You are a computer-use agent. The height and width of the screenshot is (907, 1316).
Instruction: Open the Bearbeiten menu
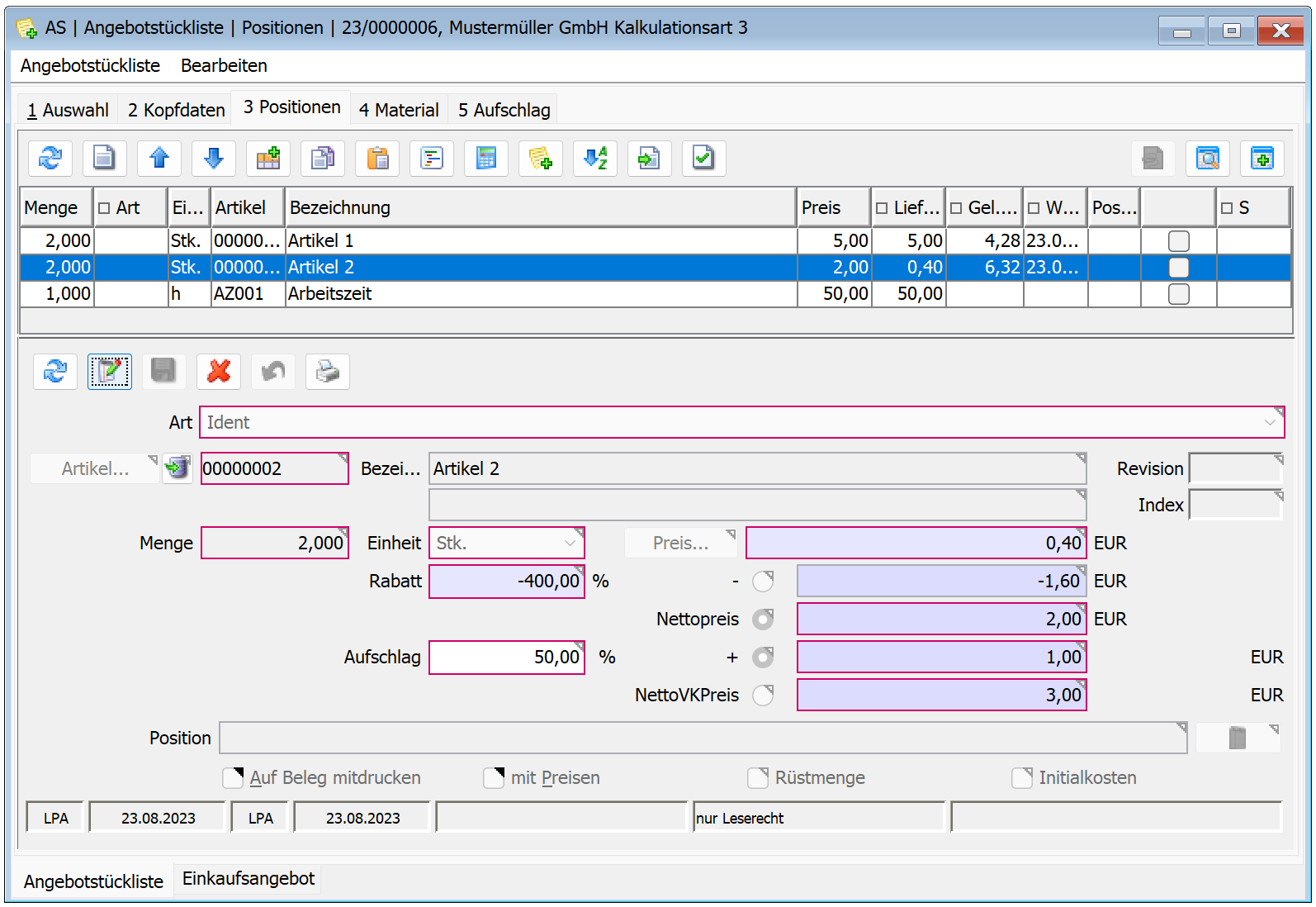(224, 65)
